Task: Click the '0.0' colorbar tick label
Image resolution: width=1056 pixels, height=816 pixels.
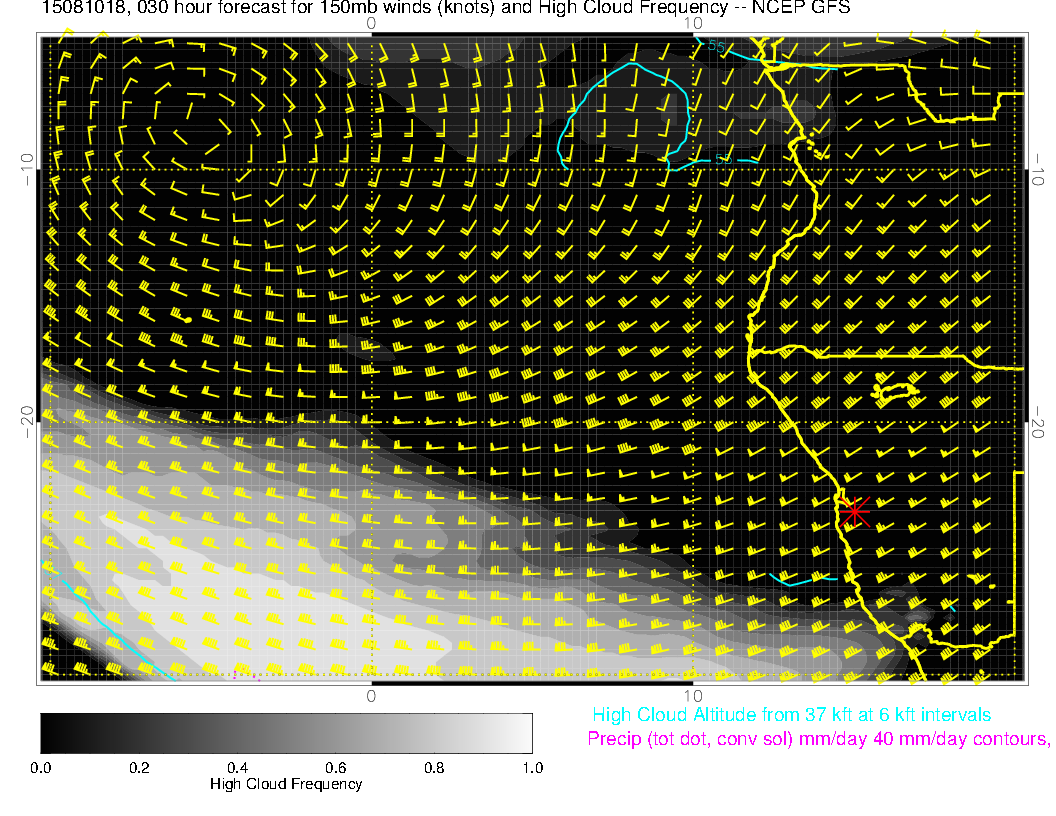Action: (40, 768)
